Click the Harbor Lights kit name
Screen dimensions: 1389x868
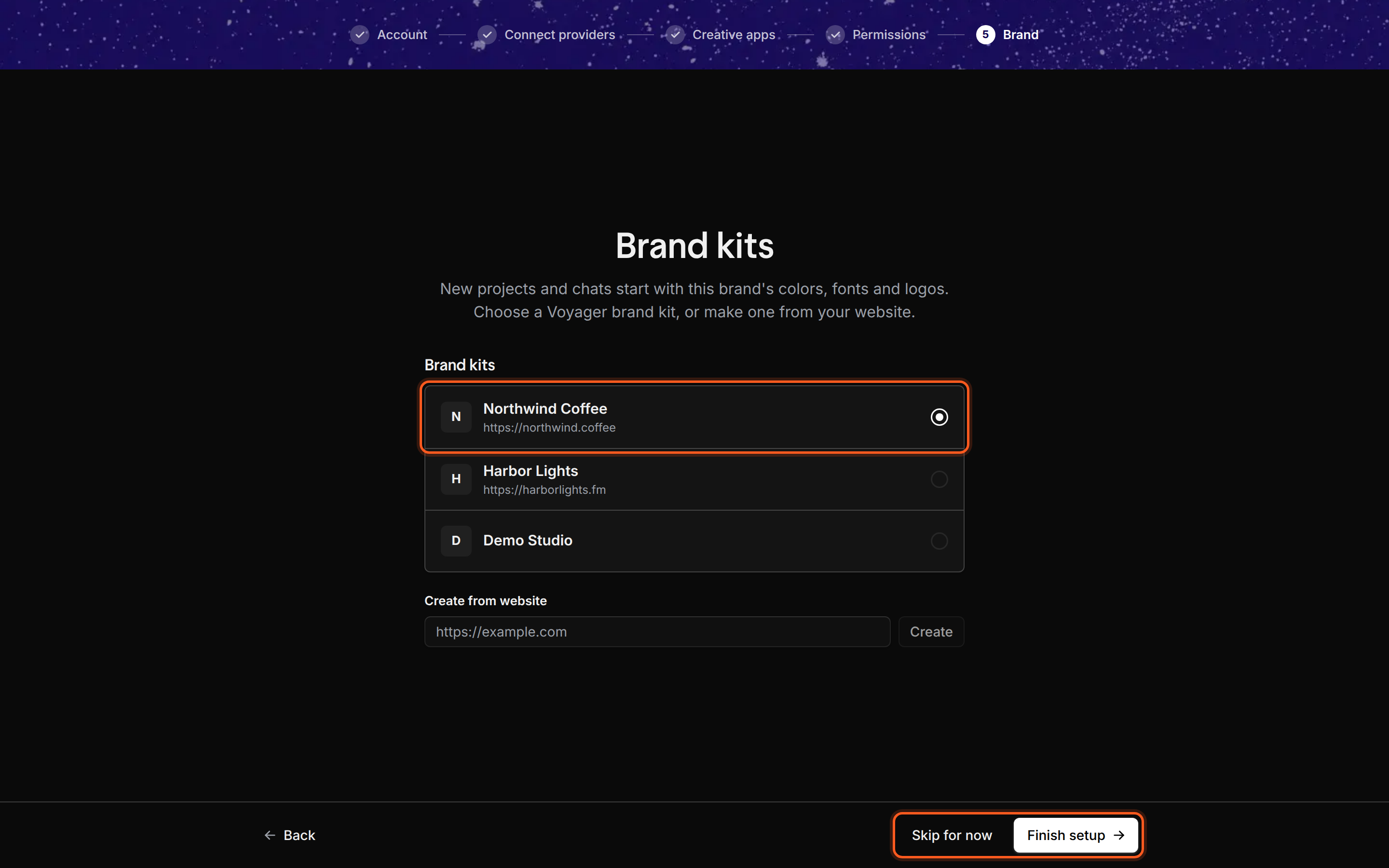click(531, 471)
